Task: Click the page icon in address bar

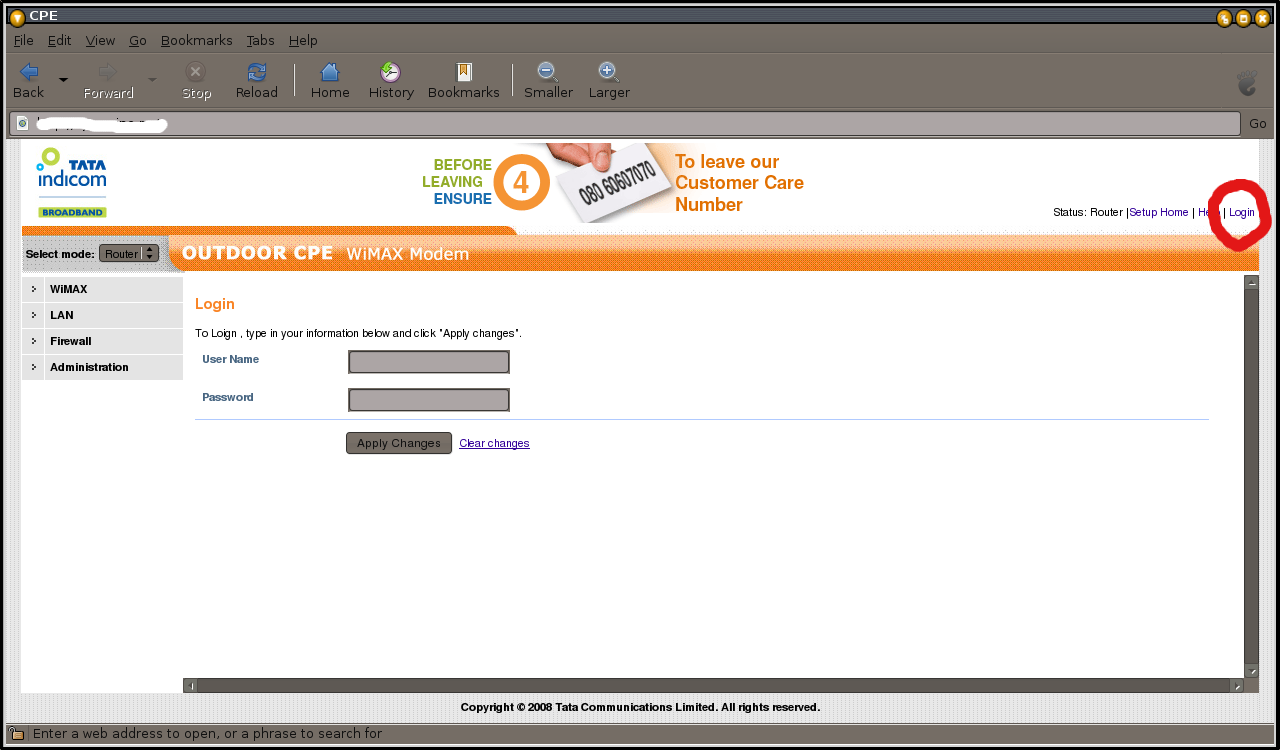Action: point(22,124)
